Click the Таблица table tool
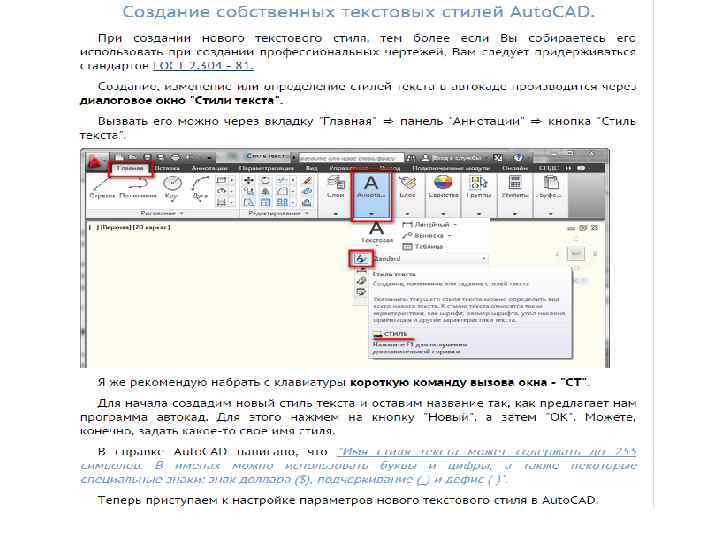Screen dimensions: 720x540 [422, 247]
